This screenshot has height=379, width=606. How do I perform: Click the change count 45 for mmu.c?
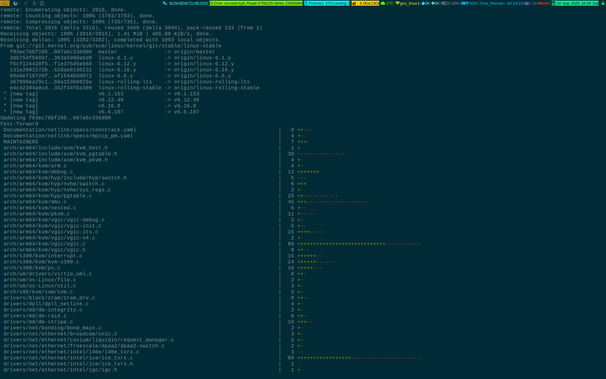(291, 202)
